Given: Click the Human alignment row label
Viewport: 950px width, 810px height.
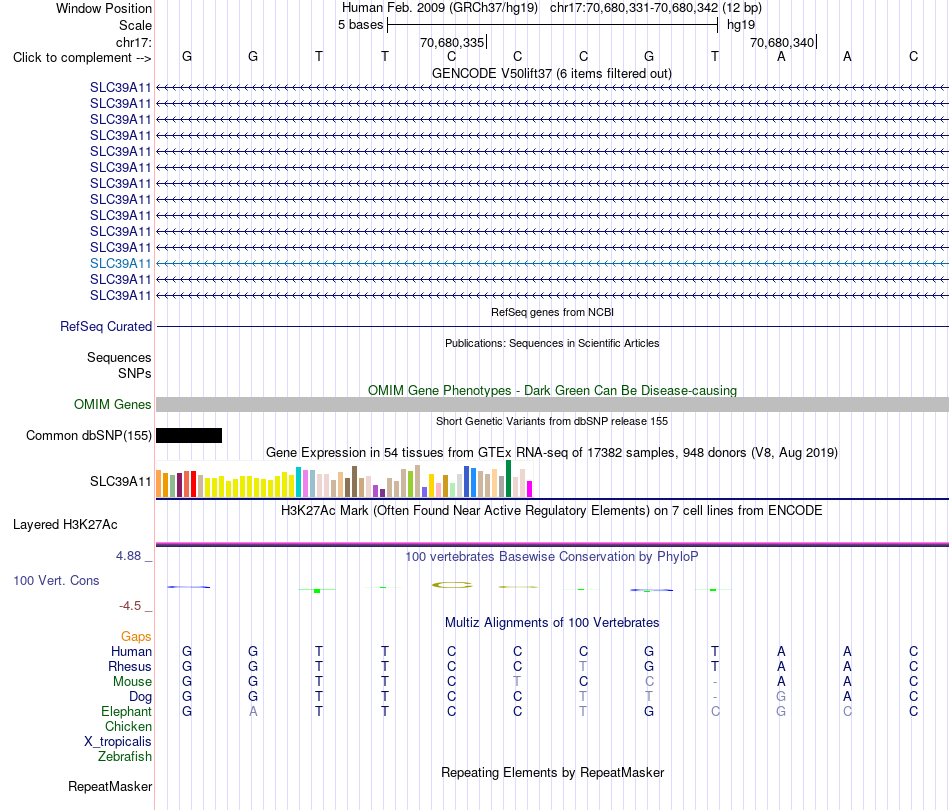Looking at the screenshot, I should pos(131,651).
